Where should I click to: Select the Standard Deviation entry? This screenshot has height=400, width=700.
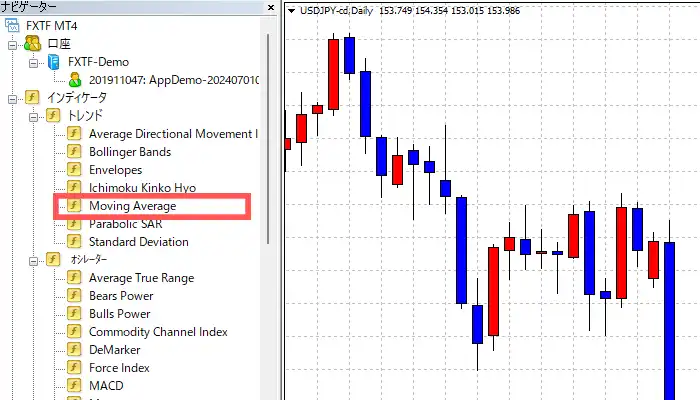[x=138, y=242]
